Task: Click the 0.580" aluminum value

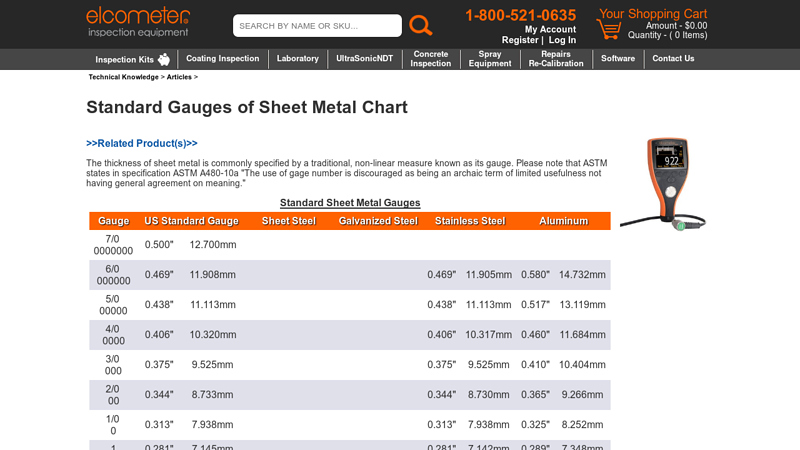Action: point(535,275)
